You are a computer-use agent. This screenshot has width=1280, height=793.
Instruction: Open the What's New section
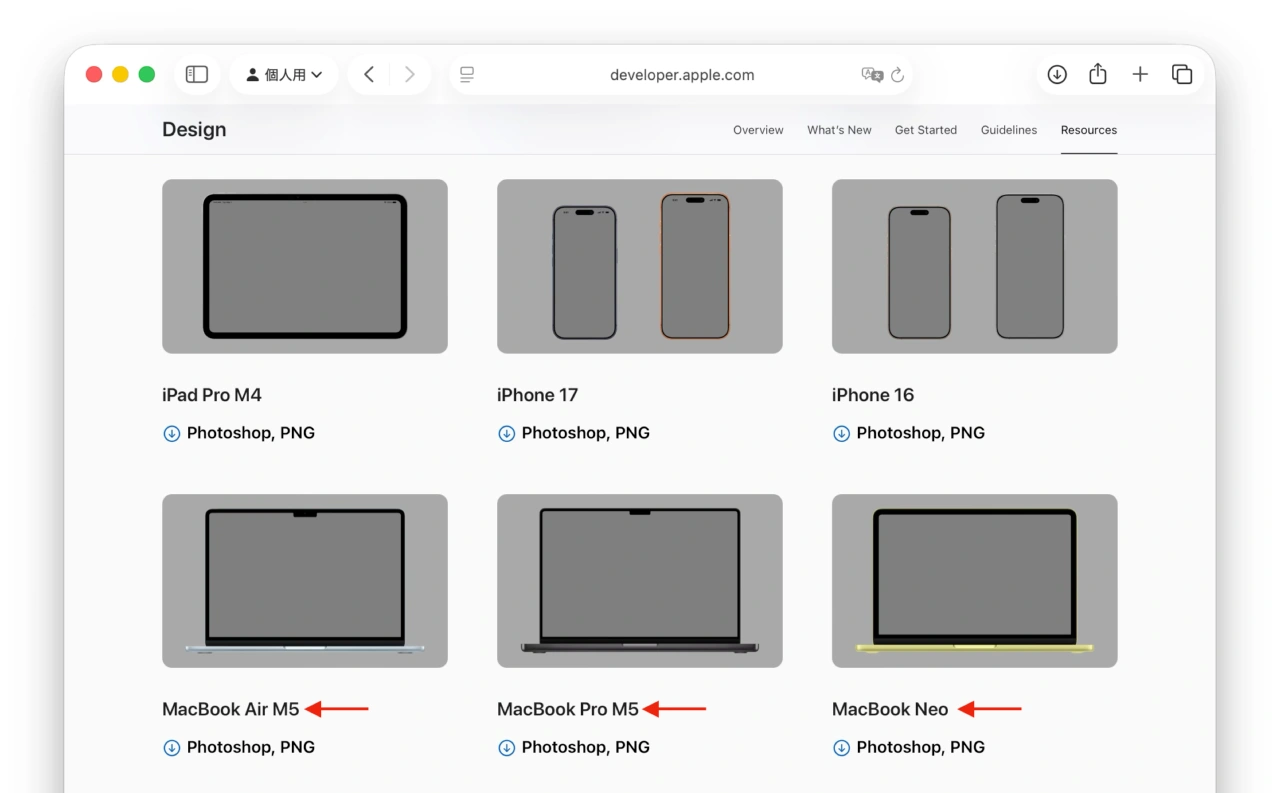839,130
